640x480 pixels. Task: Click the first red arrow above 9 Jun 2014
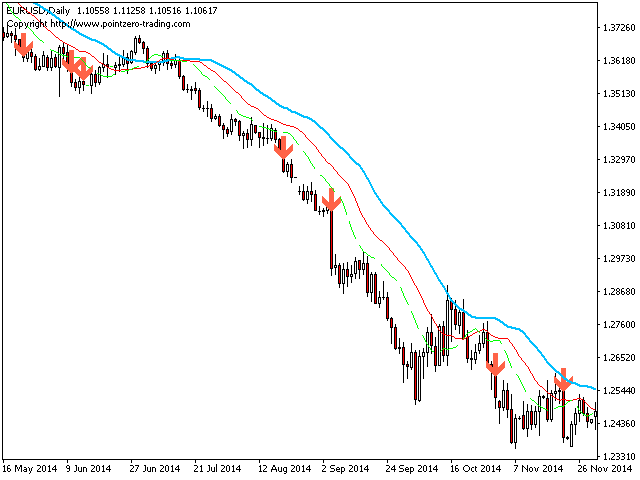(x=70, y=62)
